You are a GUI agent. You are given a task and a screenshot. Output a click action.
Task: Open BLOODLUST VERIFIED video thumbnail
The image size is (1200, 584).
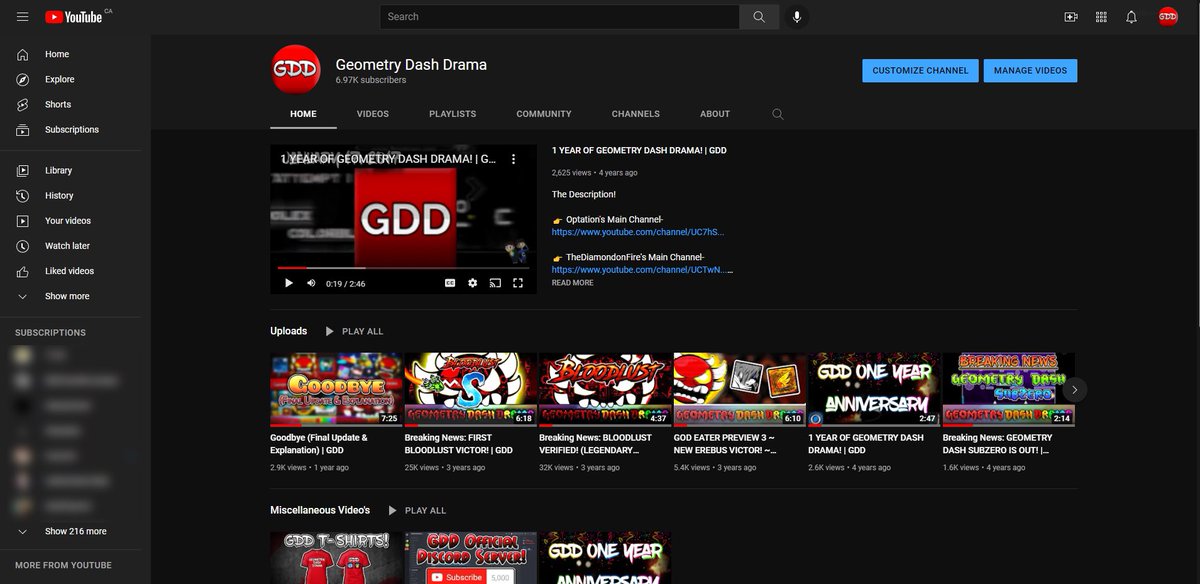(x=605, y=390)
